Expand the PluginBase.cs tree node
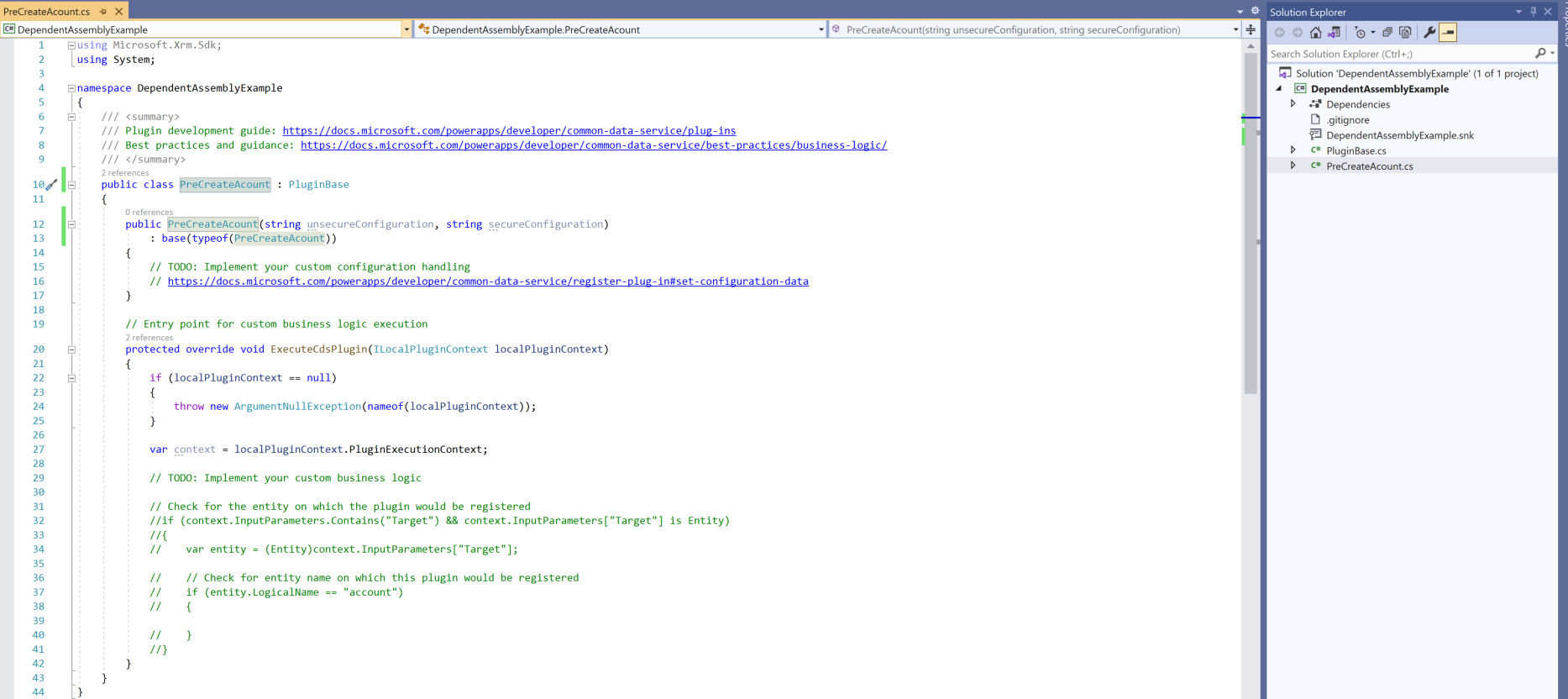 click(1293, 150)
